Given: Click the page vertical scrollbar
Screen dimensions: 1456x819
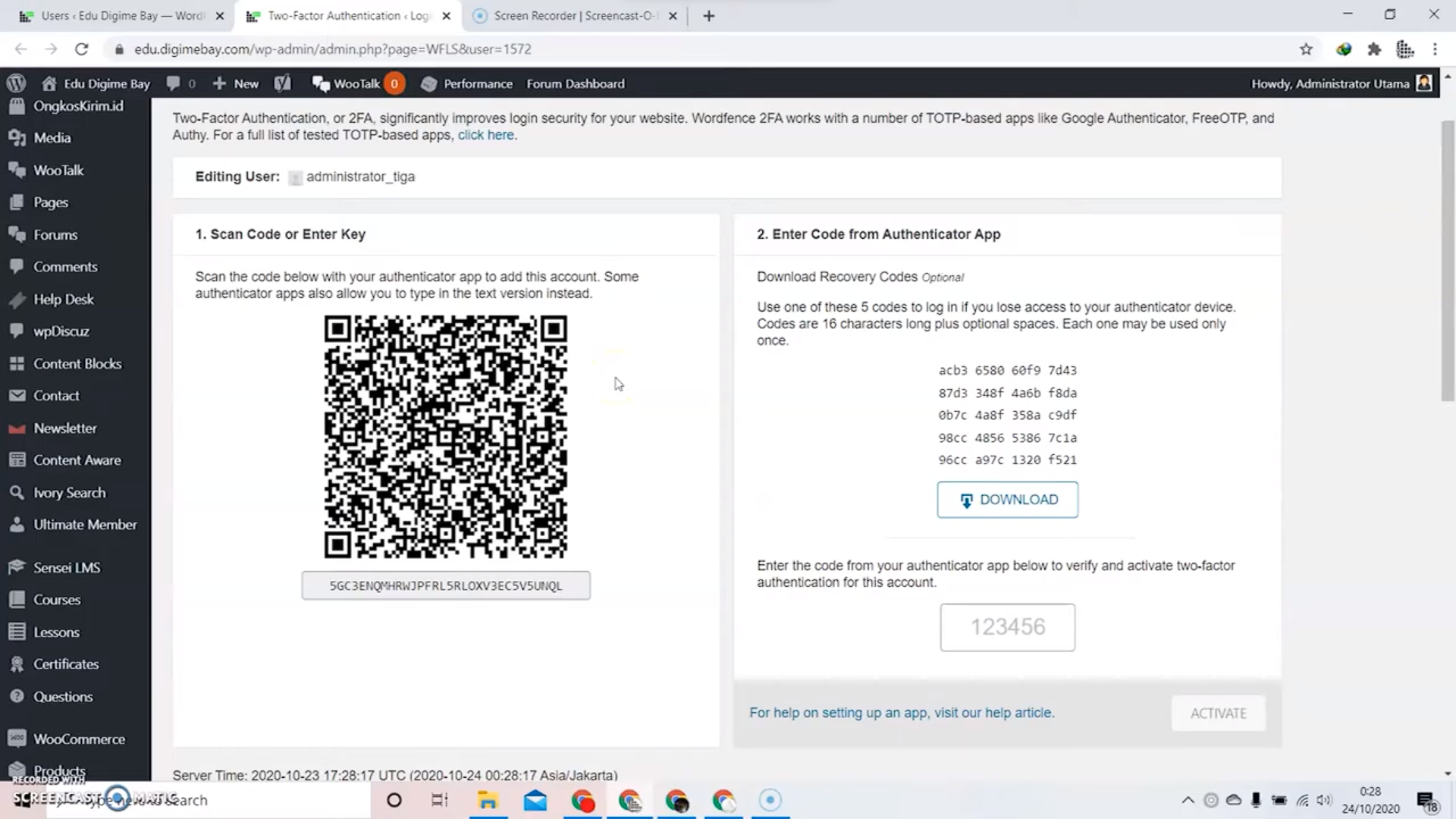Looking at the screenshot, I should coord(1448,261).
